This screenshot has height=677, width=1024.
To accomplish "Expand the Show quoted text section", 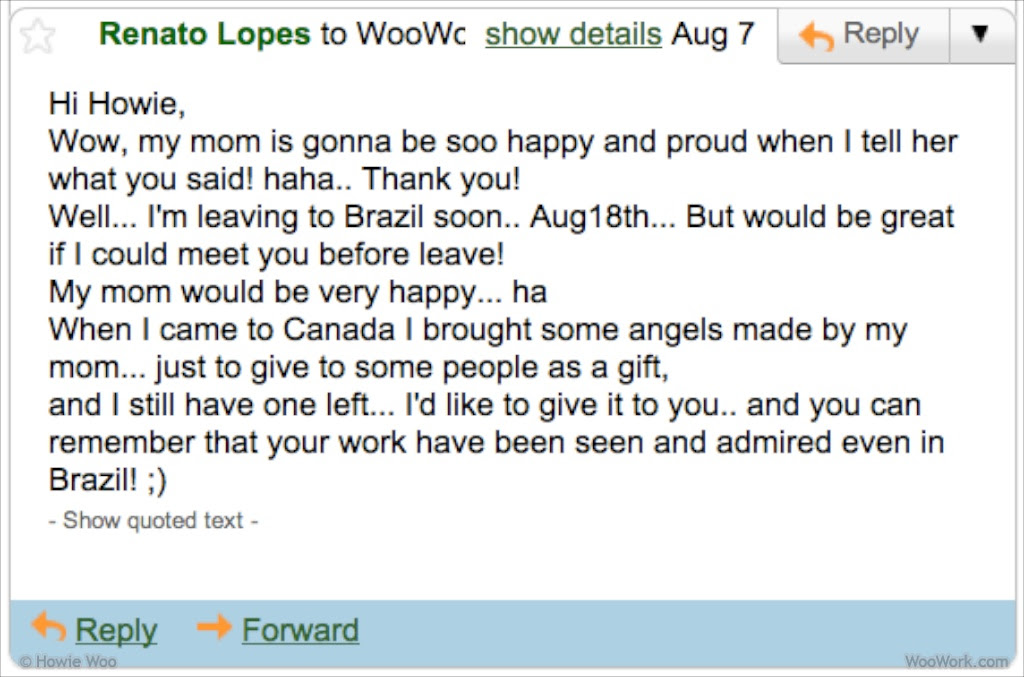I will [153, 520].
